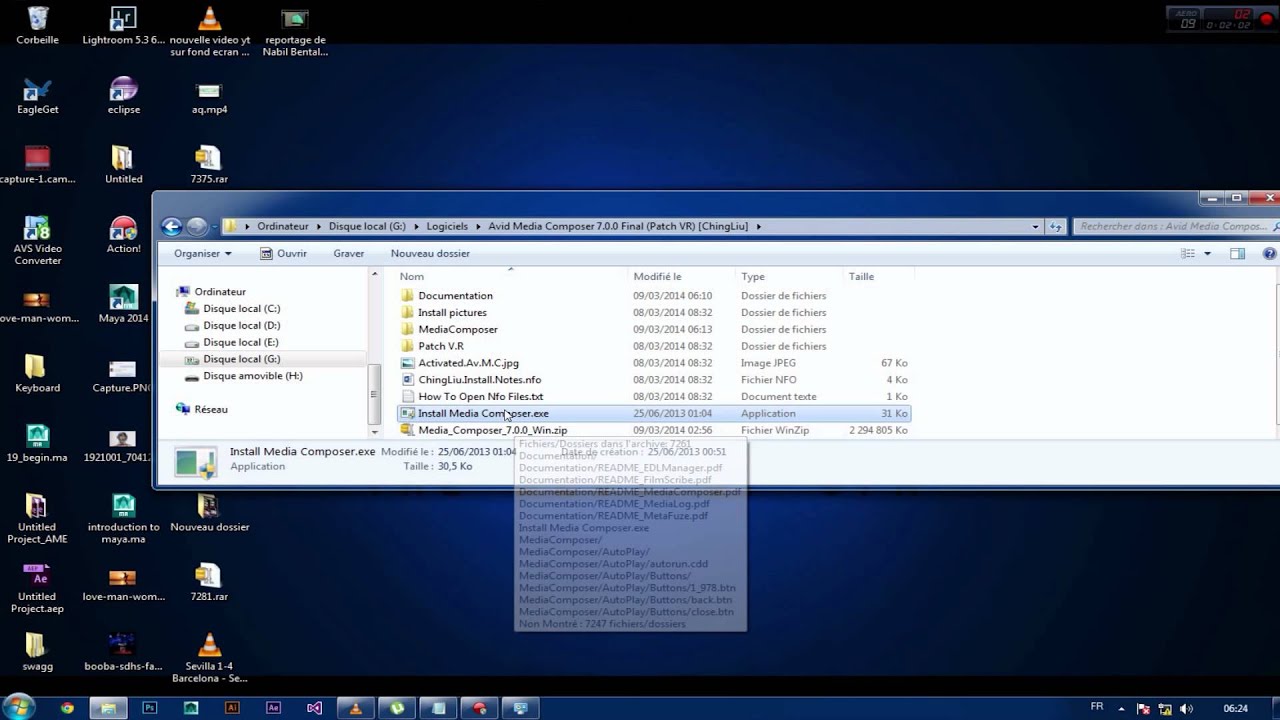Click the Graver toolbar button

tap(349, 254)
